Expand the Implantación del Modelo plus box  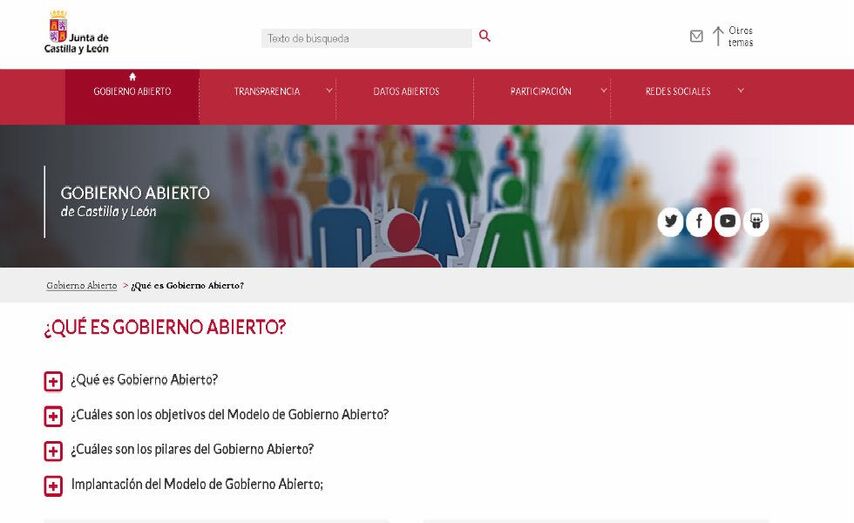coord(53,486)
